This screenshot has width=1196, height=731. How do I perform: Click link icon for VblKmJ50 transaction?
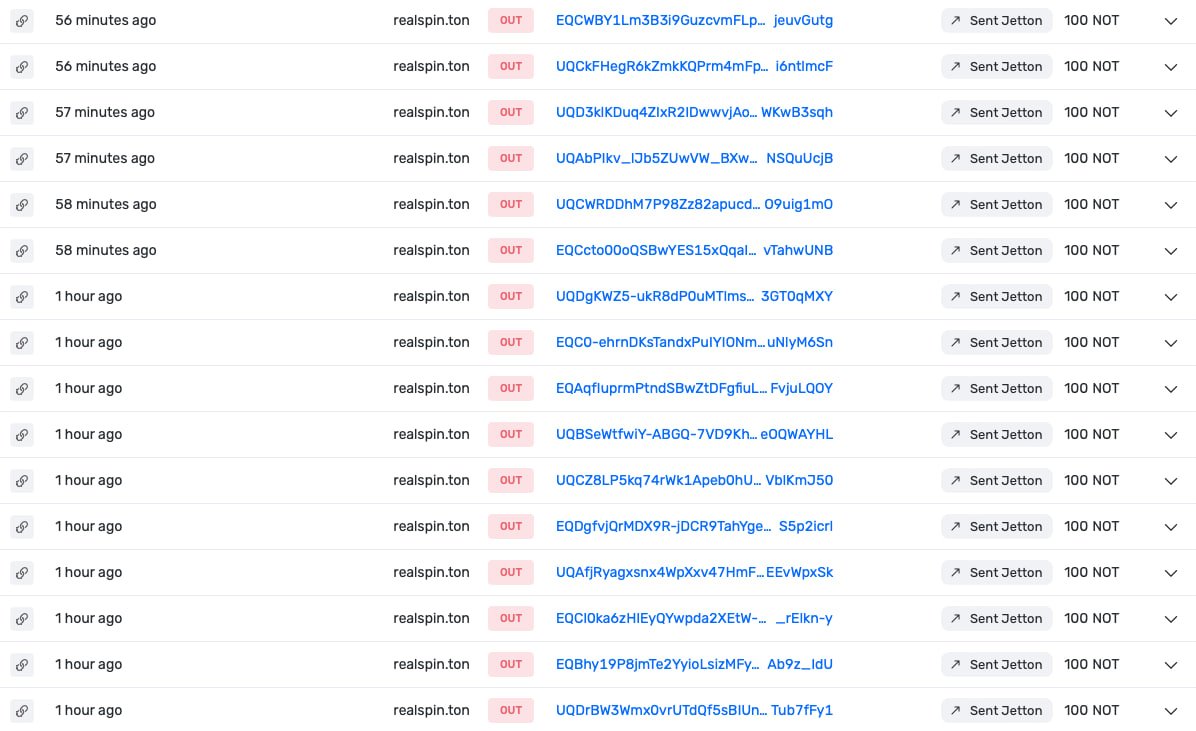pos(22,480)
